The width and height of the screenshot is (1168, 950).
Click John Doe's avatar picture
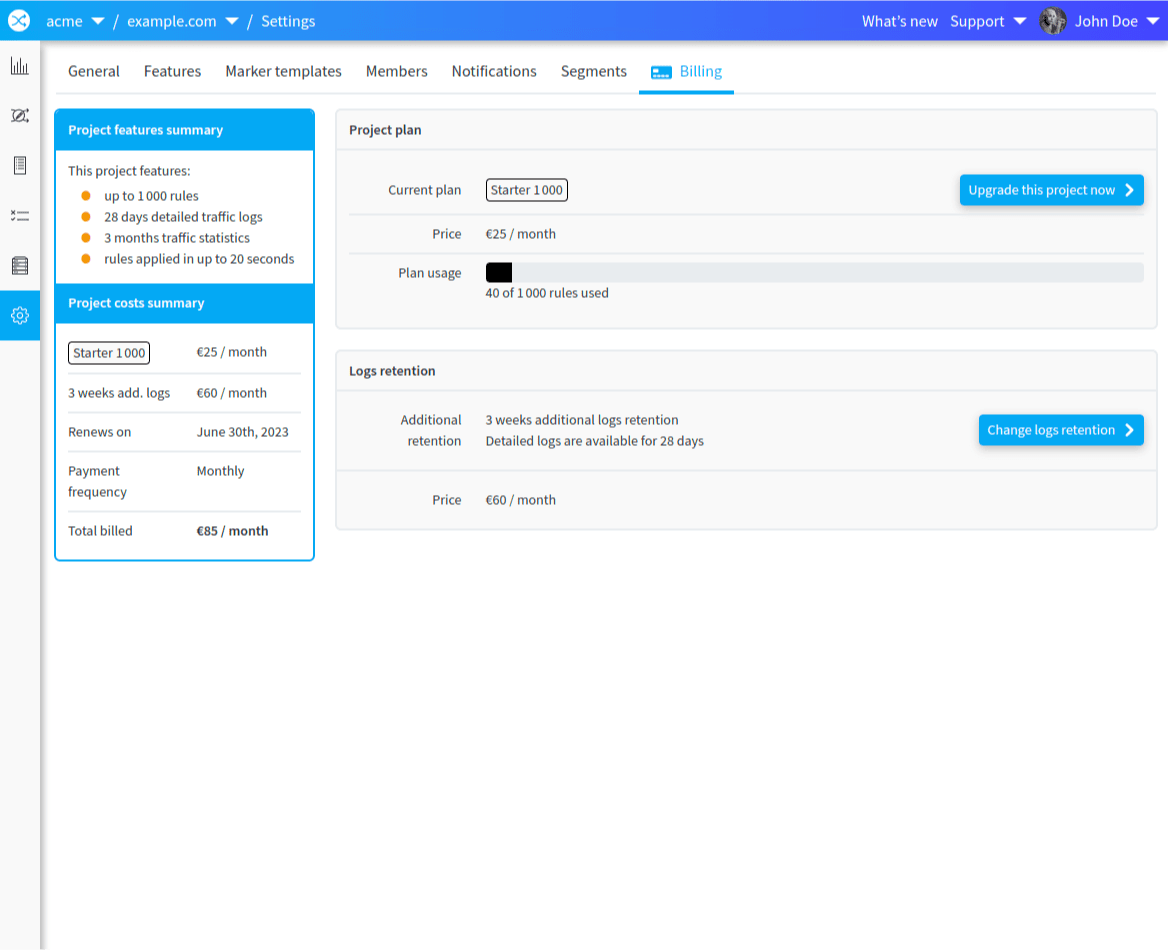click(x=1053, y=21)
